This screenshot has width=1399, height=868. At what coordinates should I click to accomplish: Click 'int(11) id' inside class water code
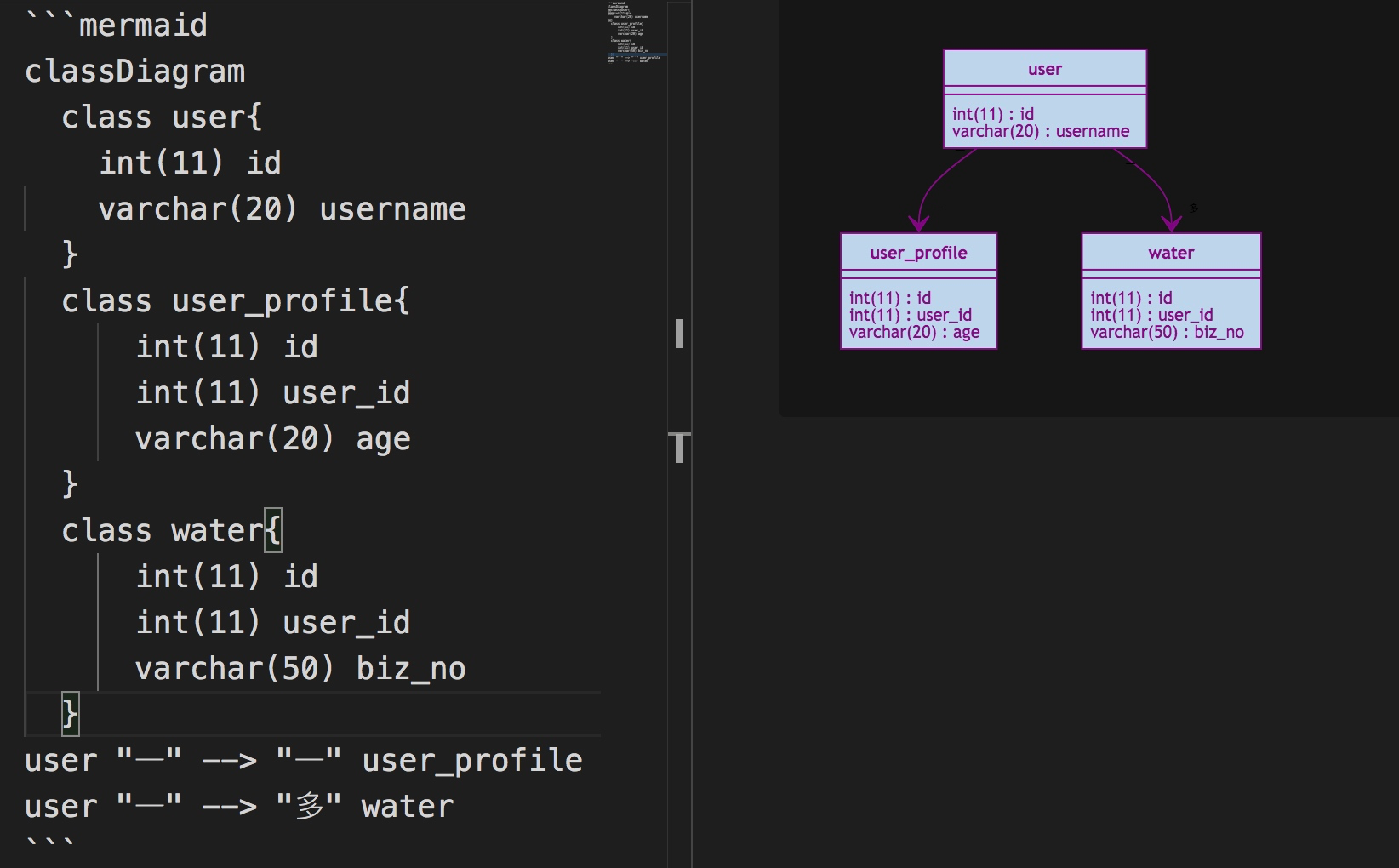pyautogui.click(x=227, y=576)
